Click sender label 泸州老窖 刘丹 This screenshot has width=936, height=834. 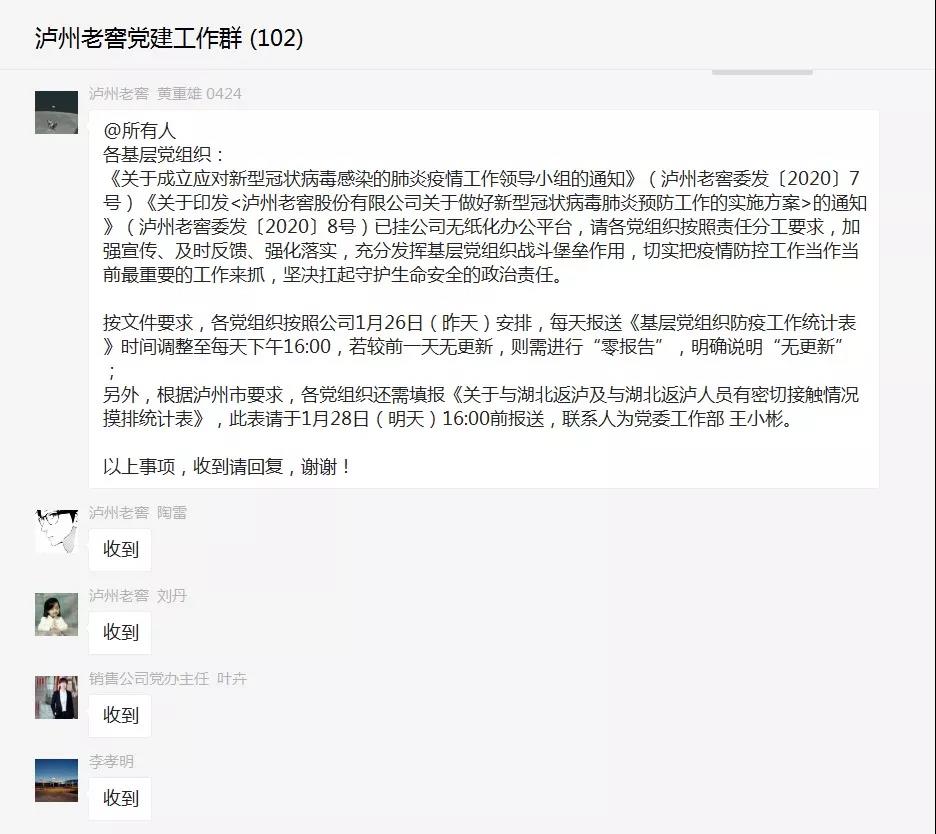(x=138, y=596)
